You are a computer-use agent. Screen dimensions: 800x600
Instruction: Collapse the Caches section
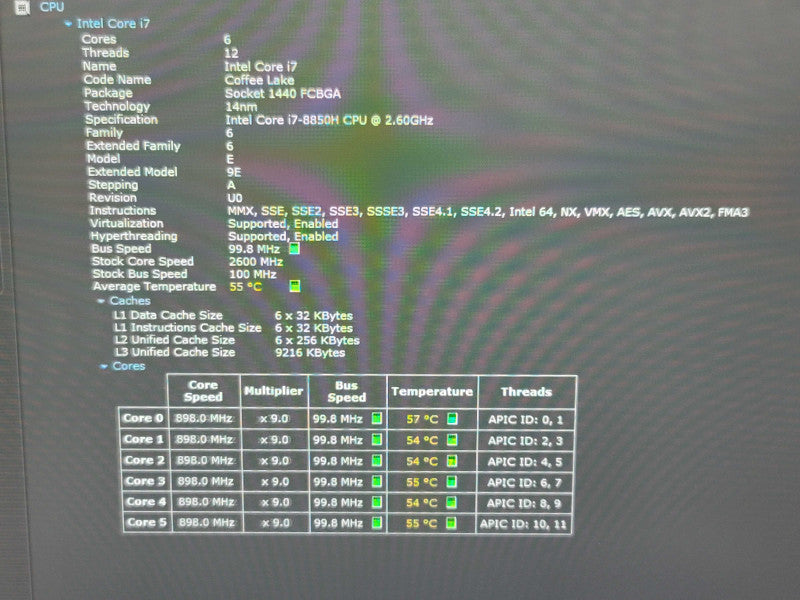(x=101, y=301)
